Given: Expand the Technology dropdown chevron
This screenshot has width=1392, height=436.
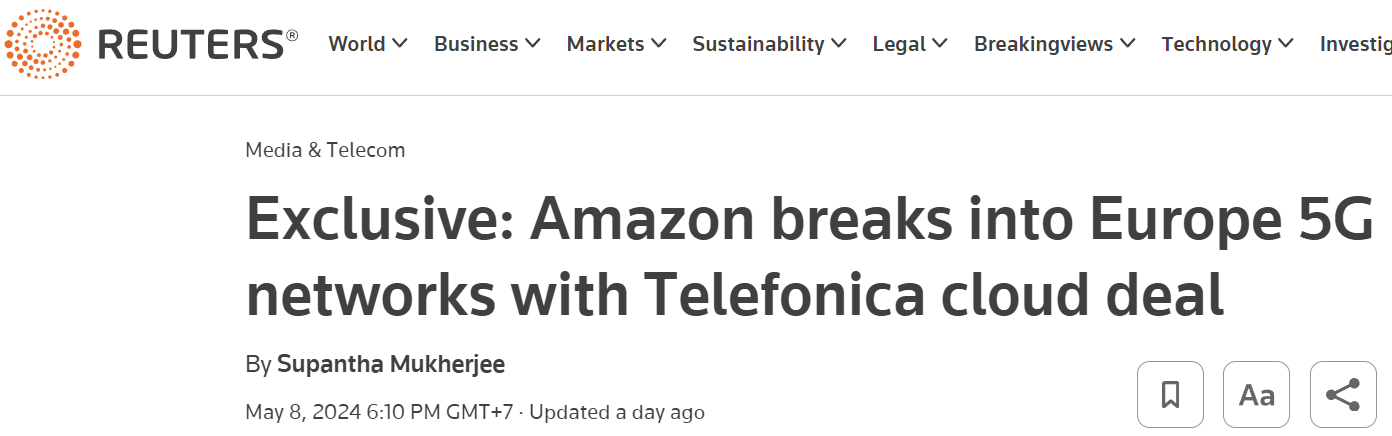Looking at the screenshot, I should (1286, 44).
